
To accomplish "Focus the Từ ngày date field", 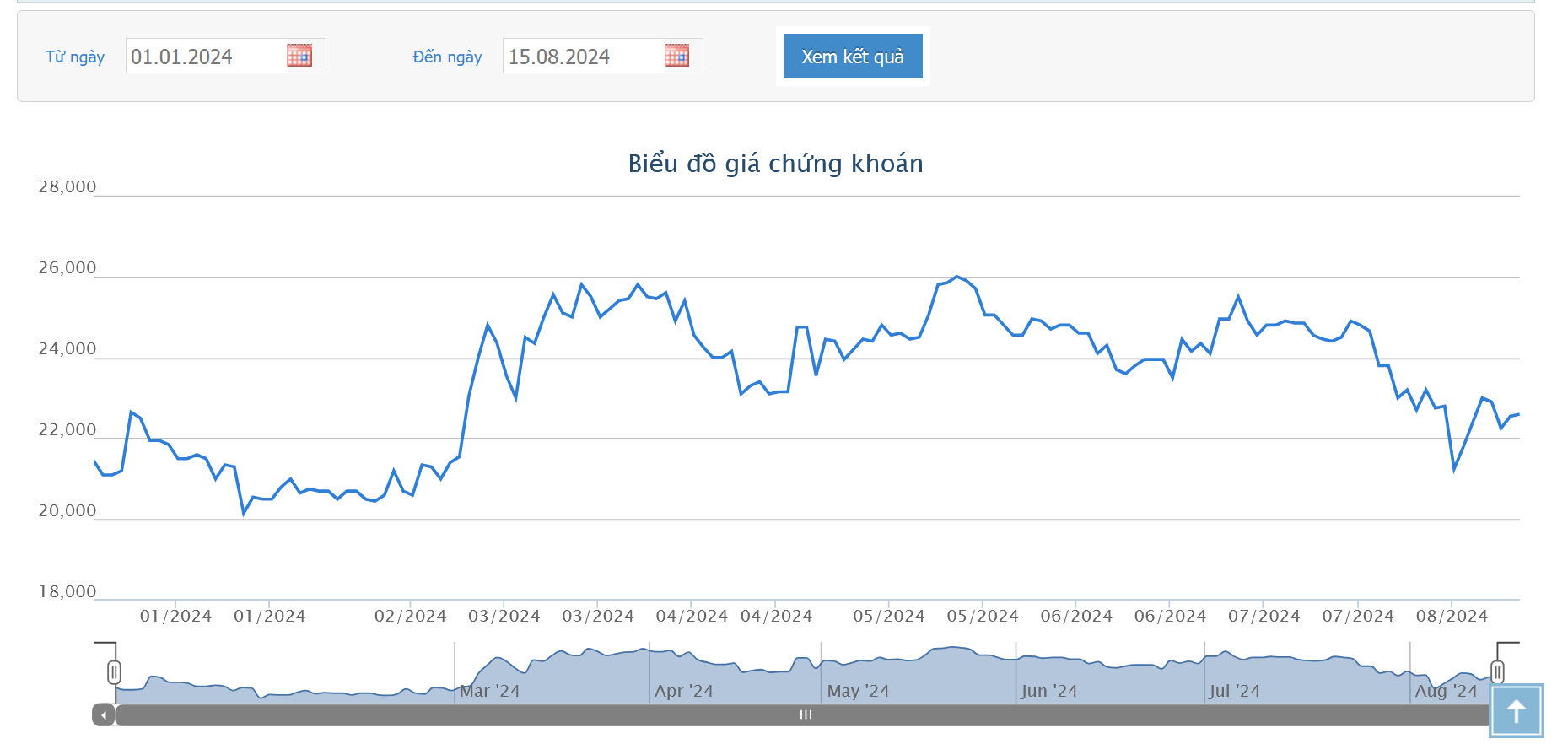I will point(205,57).
